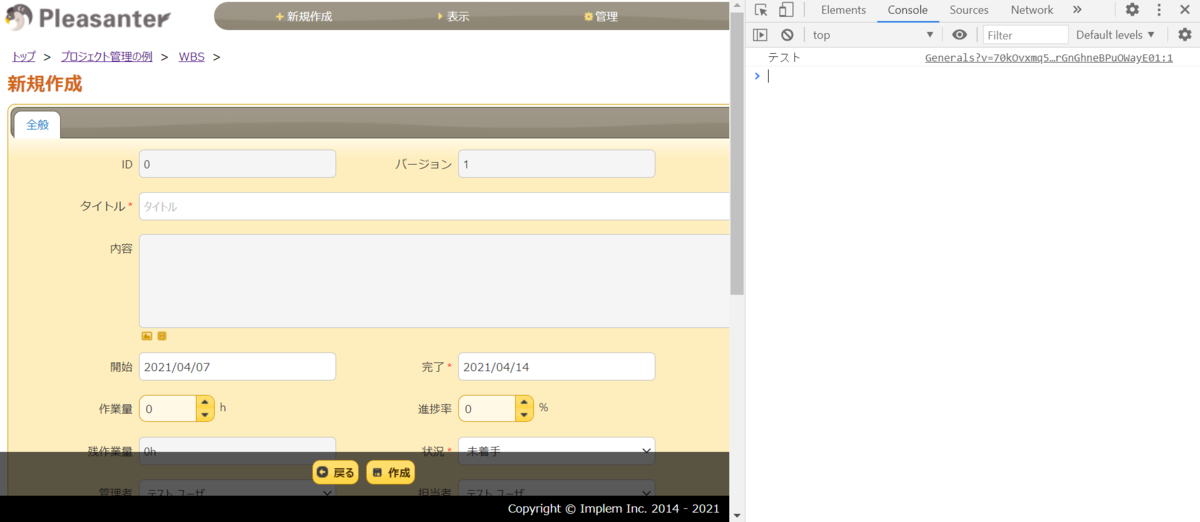
Task: Decrease the 作業量 value with the down arrow
Action: point(205,415)
